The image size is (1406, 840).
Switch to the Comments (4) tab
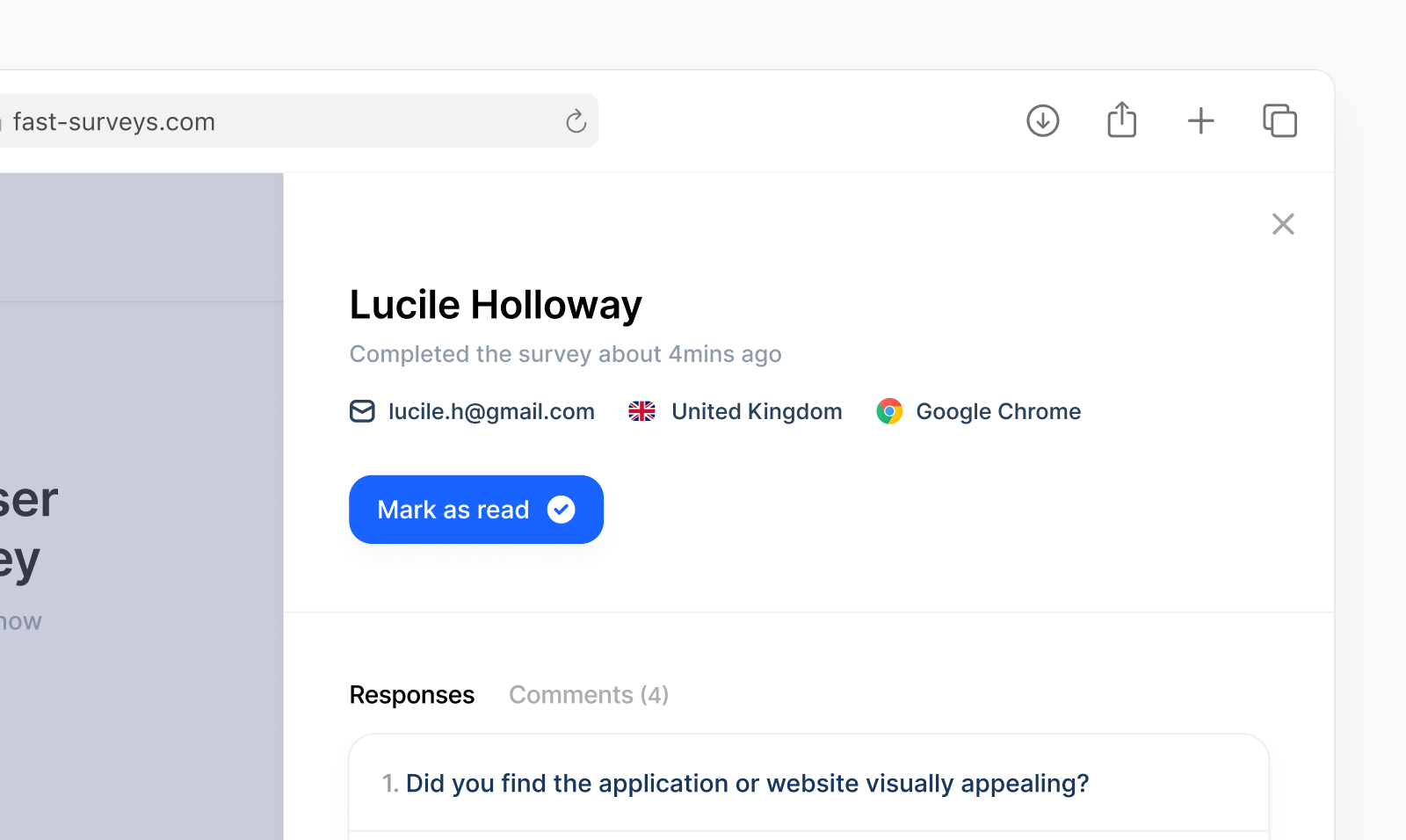(589, 695)
